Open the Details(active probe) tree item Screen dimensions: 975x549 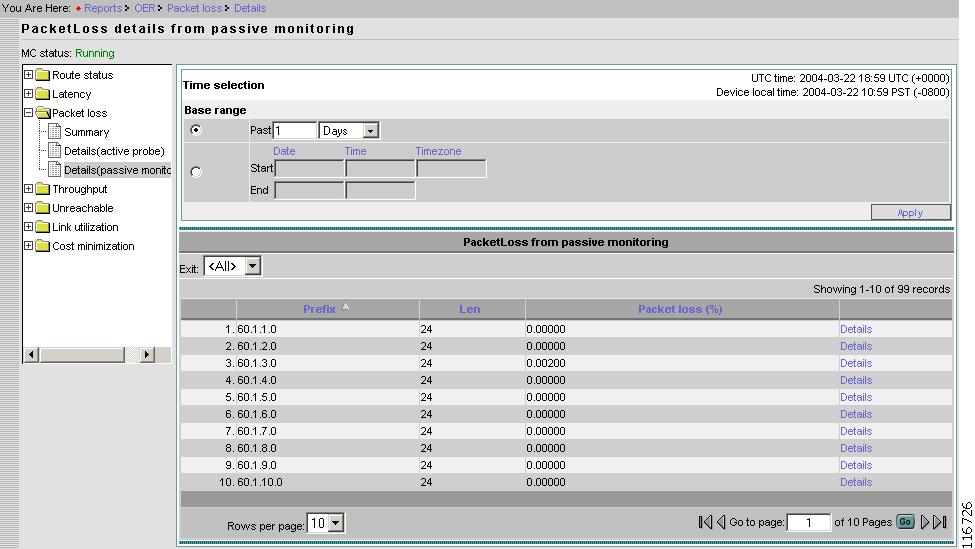coord(114,151)
